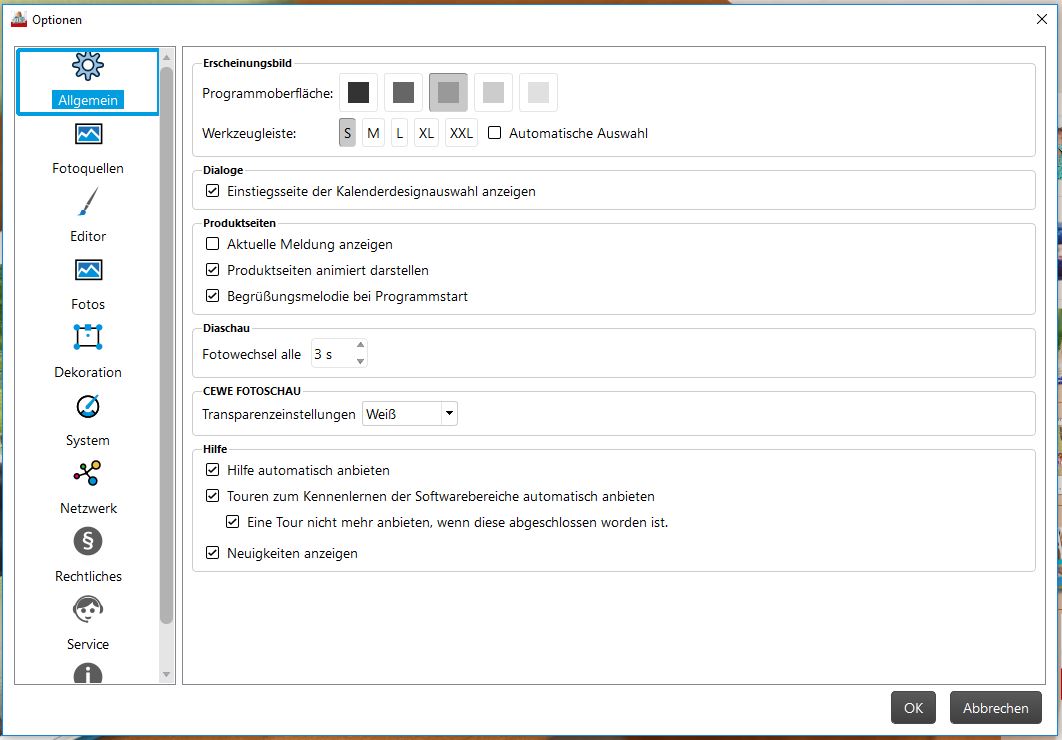Set toolbar size to XXL

click(461, 133)
